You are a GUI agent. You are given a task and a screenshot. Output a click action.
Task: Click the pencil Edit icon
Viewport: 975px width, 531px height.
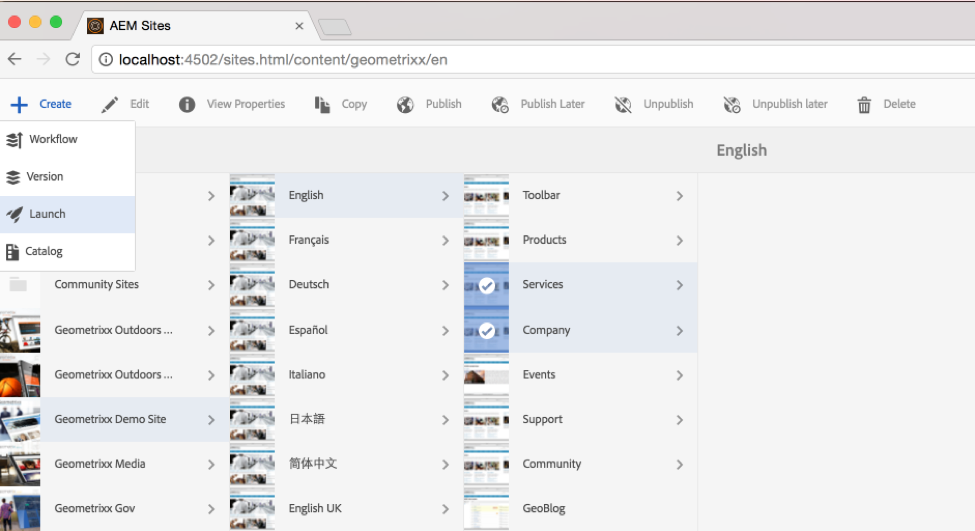110,104
